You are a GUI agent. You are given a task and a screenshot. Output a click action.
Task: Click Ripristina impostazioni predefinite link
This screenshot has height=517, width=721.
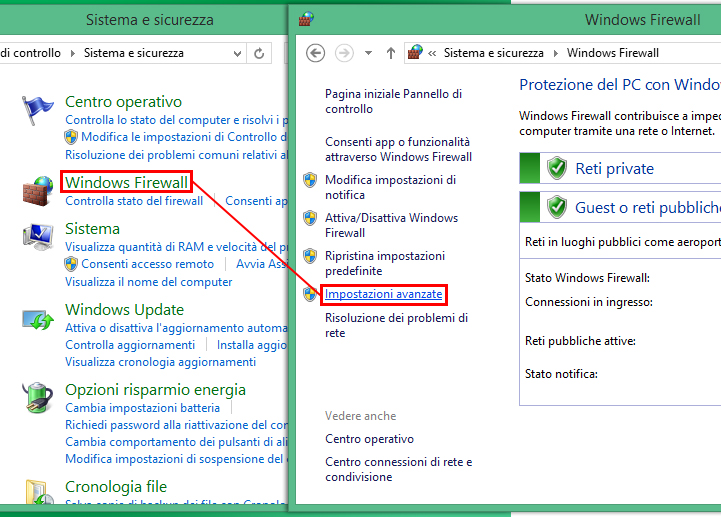pos(385,263)
